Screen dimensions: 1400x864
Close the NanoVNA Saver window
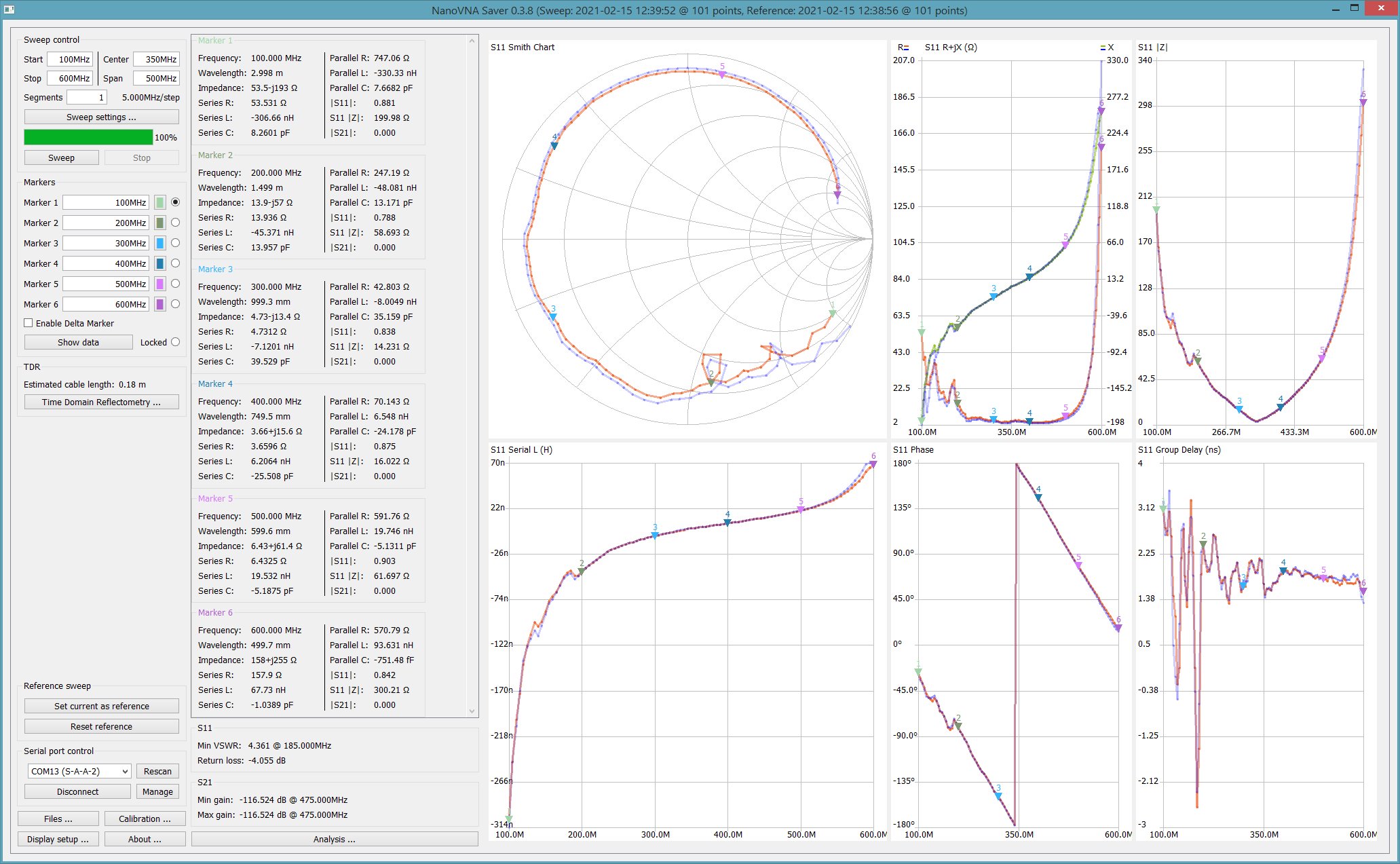pos(1380,8)
